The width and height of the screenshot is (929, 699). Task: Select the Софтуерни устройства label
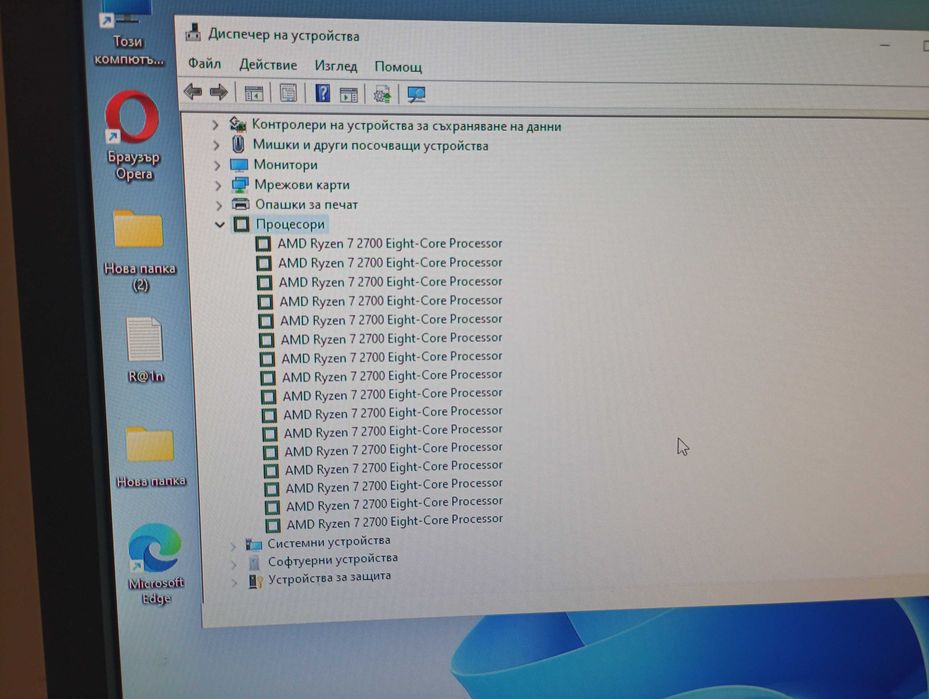click(332, 559)
